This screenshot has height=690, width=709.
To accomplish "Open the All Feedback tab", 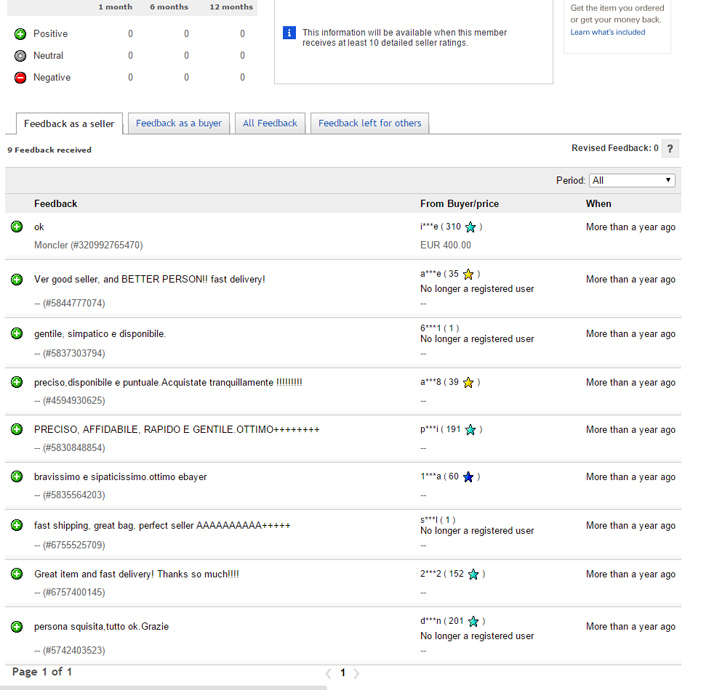I will pyautogui.click(x=270, y=123).
